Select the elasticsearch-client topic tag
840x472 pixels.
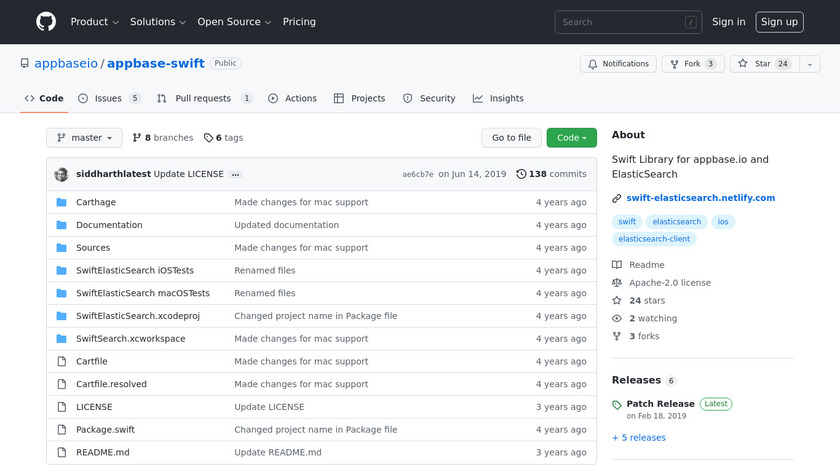pos(654,239)
